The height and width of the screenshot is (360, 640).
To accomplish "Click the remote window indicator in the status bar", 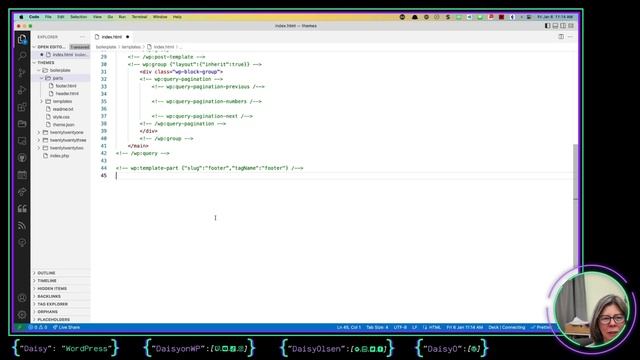I will (19, 327).
